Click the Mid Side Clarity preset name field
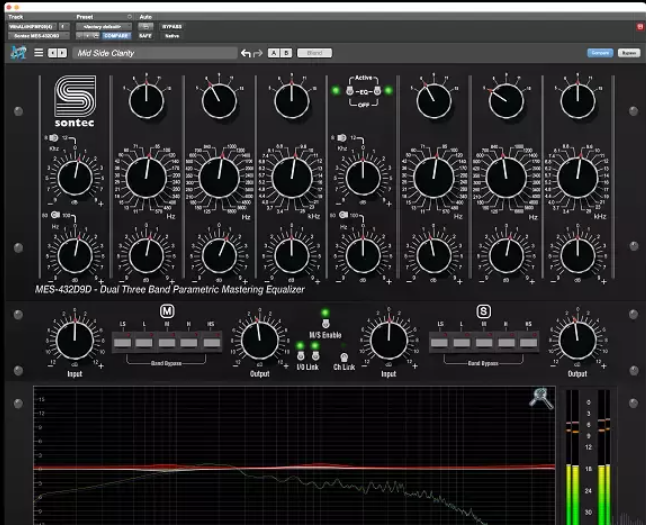The width and height of the screenshot is (646, 525). [x=155, y=53]
